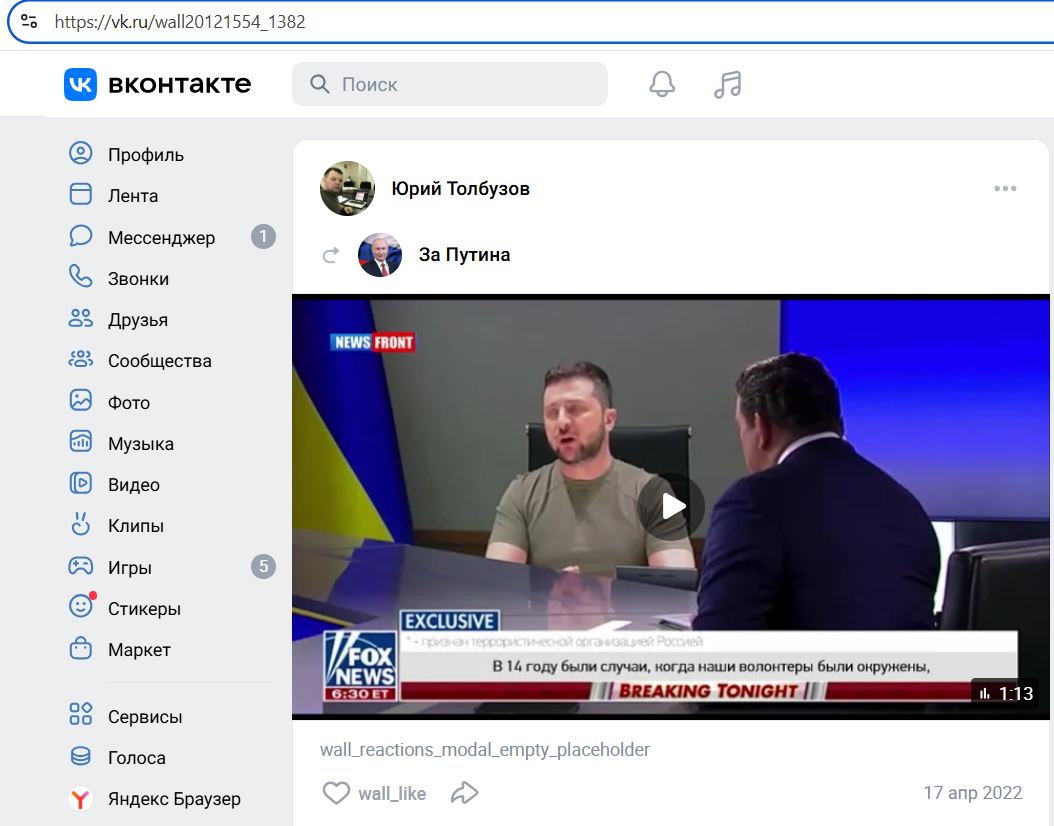1054x826 pixels.
Task: Click the Маркет bag icon
Action: pos(81,648)
